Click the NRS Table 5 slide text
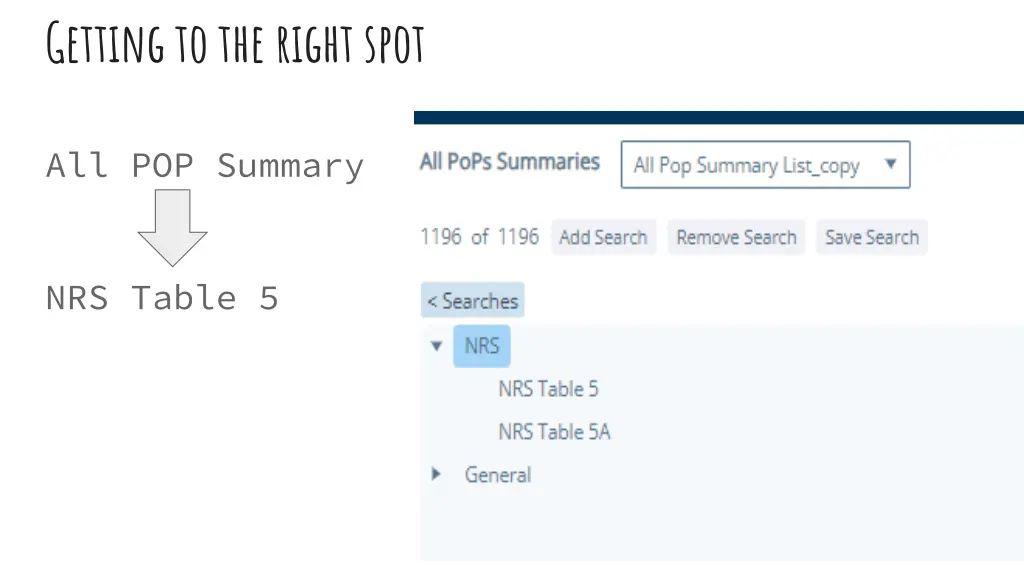 pyautogui.click(x=162, y=298)
